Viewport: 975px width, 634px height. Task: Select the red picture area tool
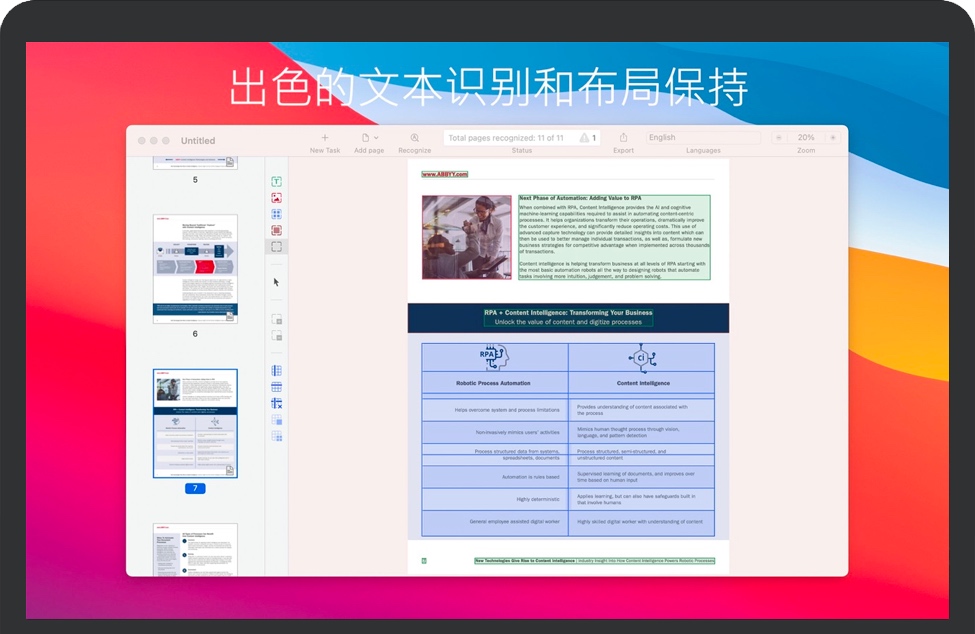[x=277, y=198]
